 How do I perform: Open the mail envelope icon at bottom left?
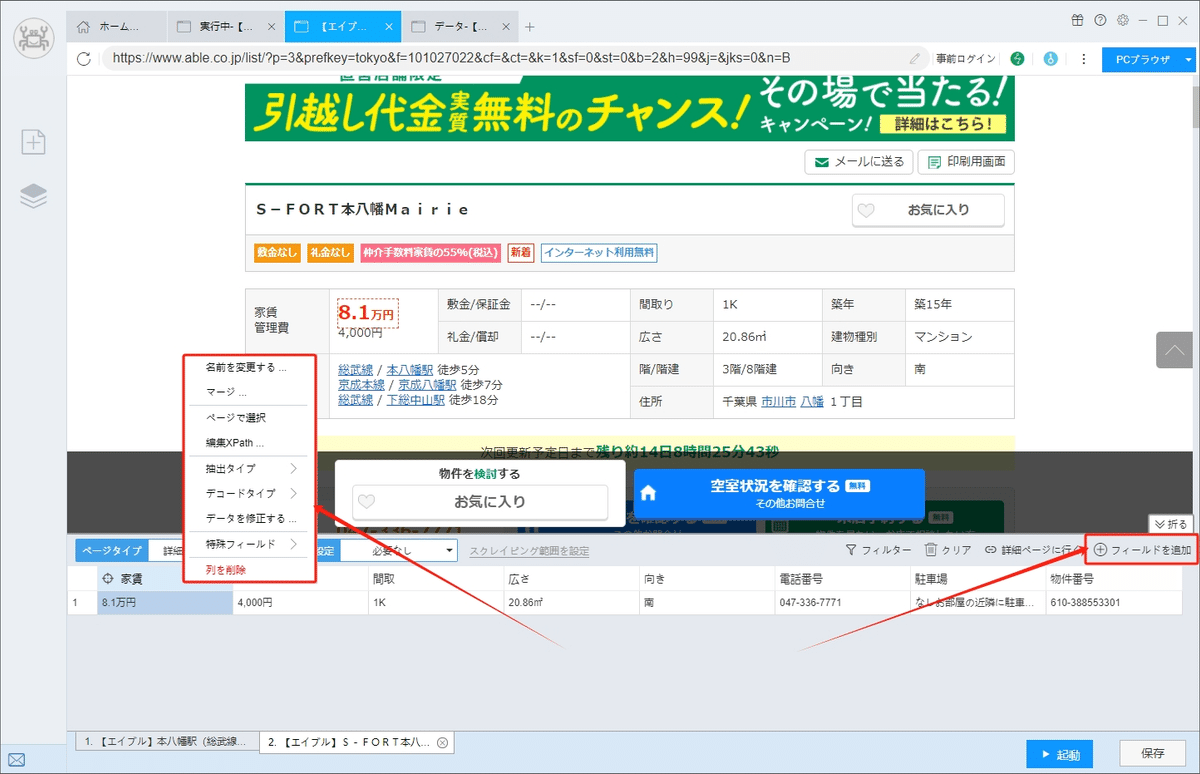pos(16,761)
